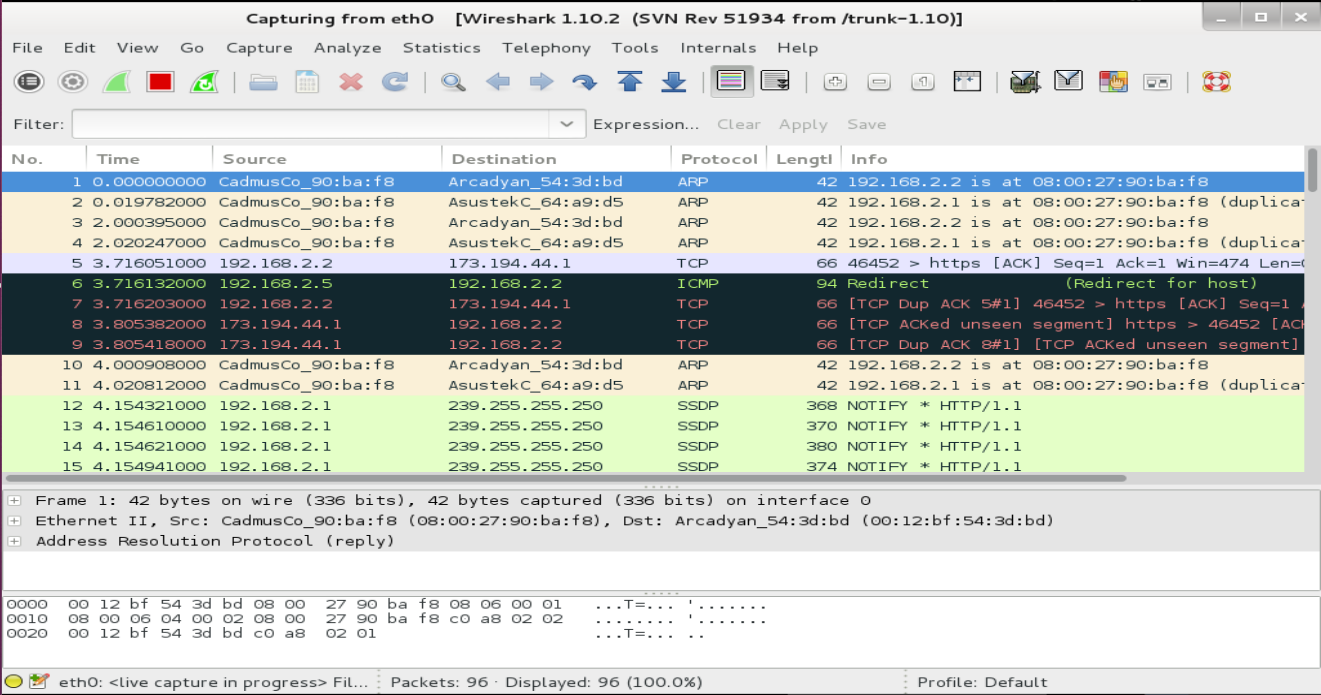
Task: Reset zoom to normal size icon
Action: coord(923,82)
